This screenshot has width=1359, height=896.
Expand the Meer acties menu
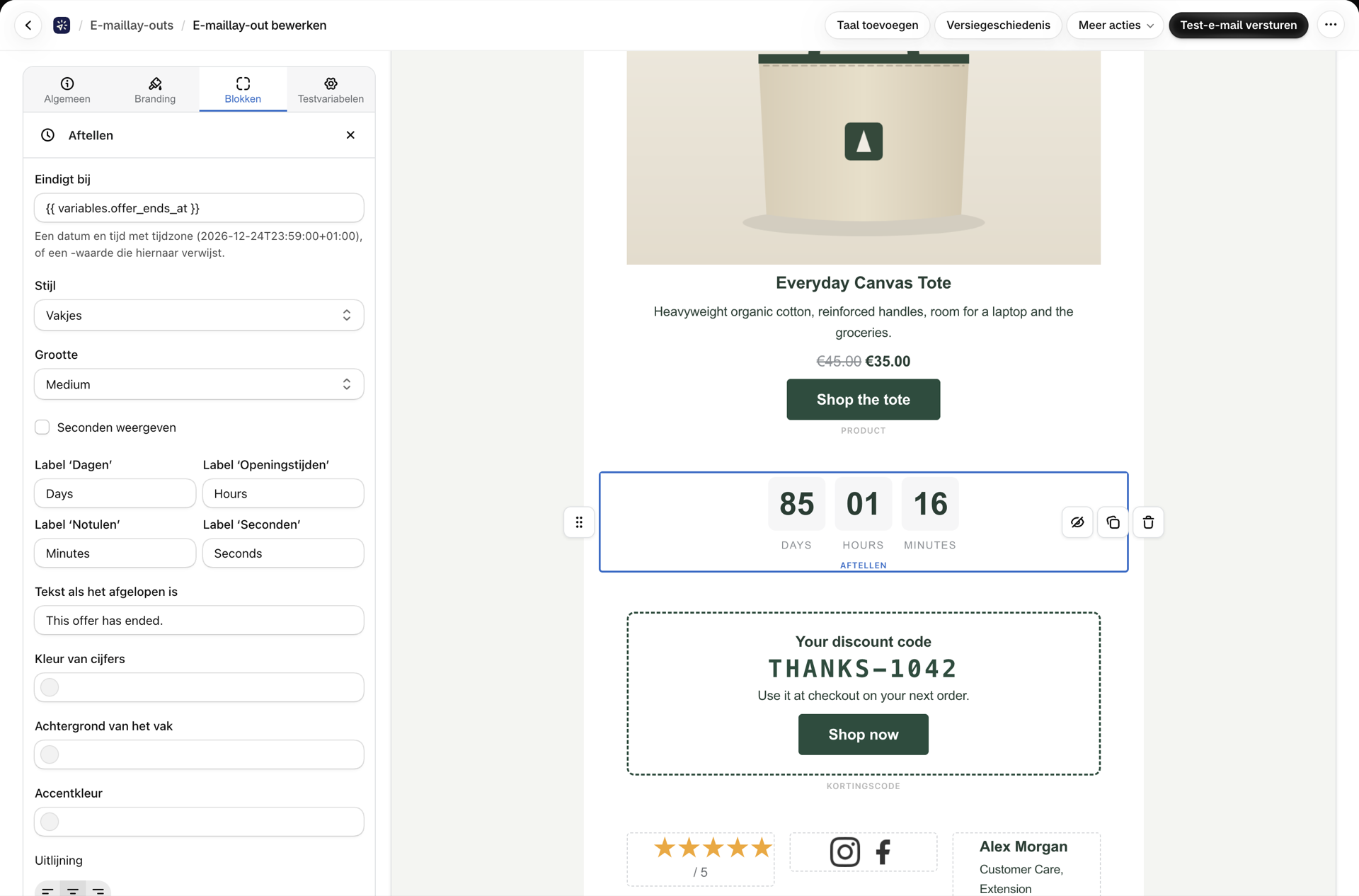(x=1115, y=25)
